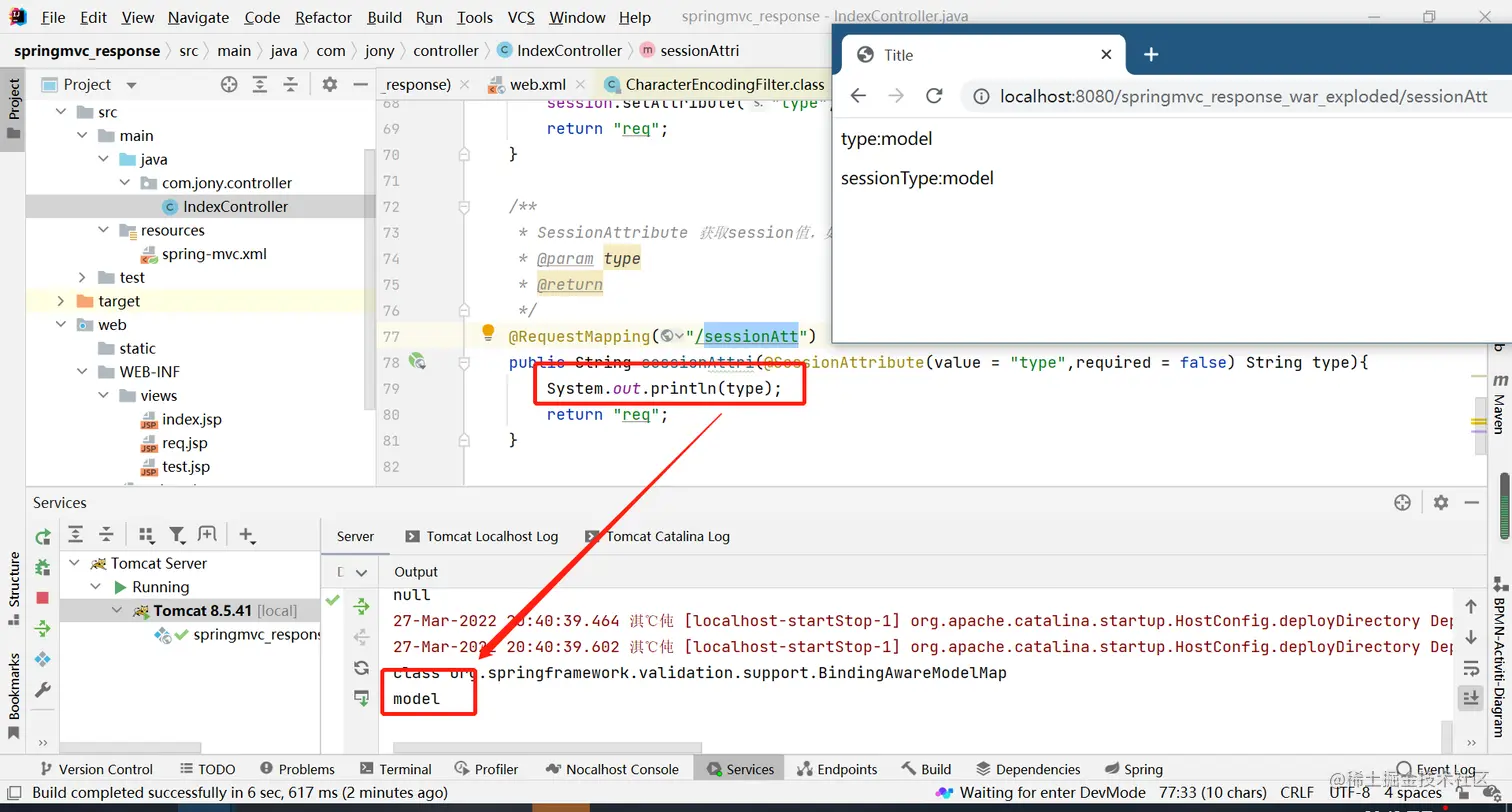The width and height of the screenshot is (1512, 812).
Task: Change UTF-8 file encoding in status bar
Action: pyautogui.click(x=1350, y=793)
